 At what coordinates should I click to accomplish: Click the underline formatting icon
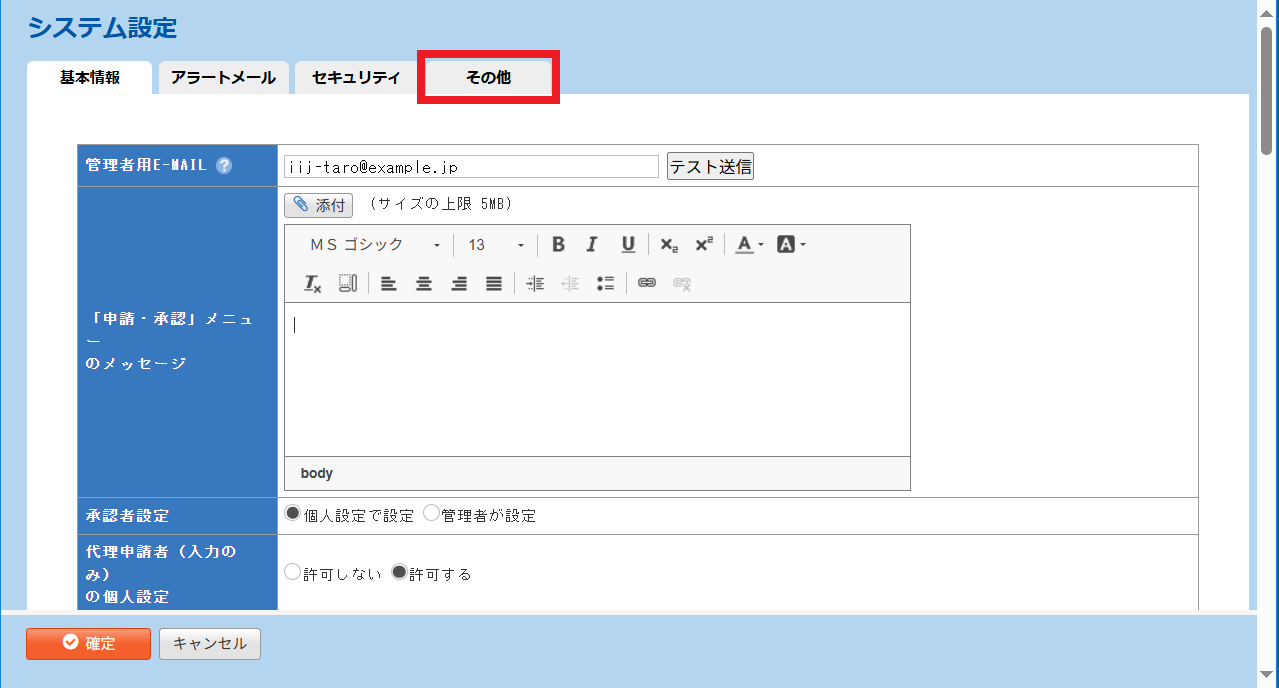628,245
